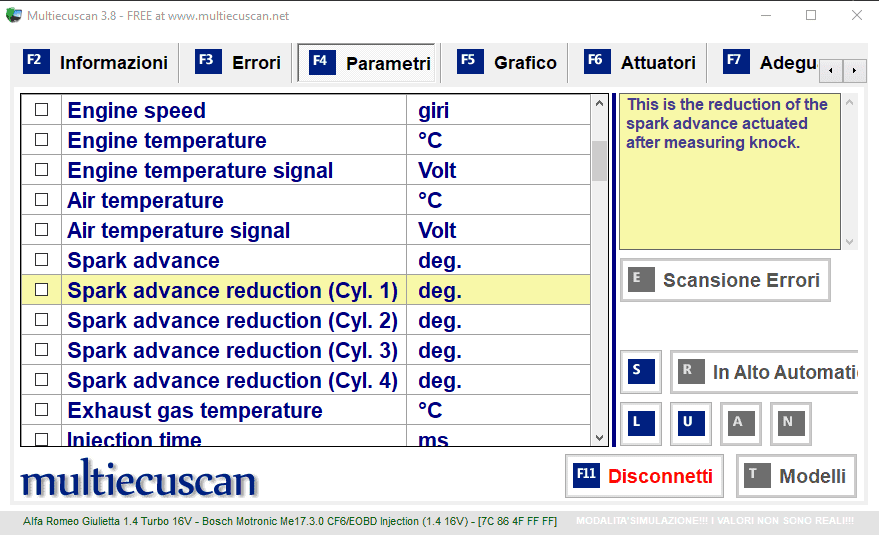Select the Engine speed parameter row
This screenshot has width=879, height=535.
(306, 110)
